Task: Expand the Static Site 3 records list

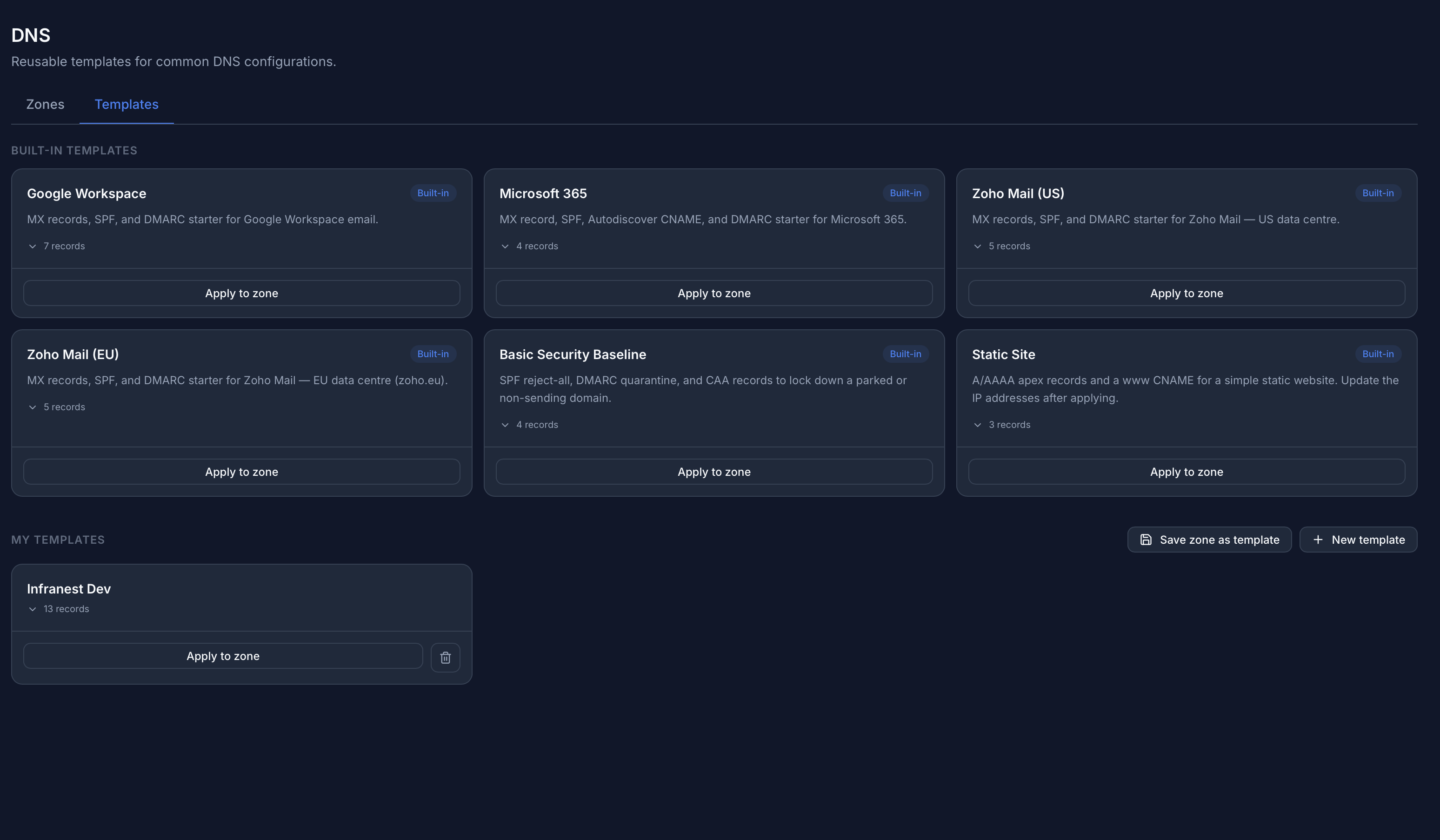Action: [x=1001, y=425]
